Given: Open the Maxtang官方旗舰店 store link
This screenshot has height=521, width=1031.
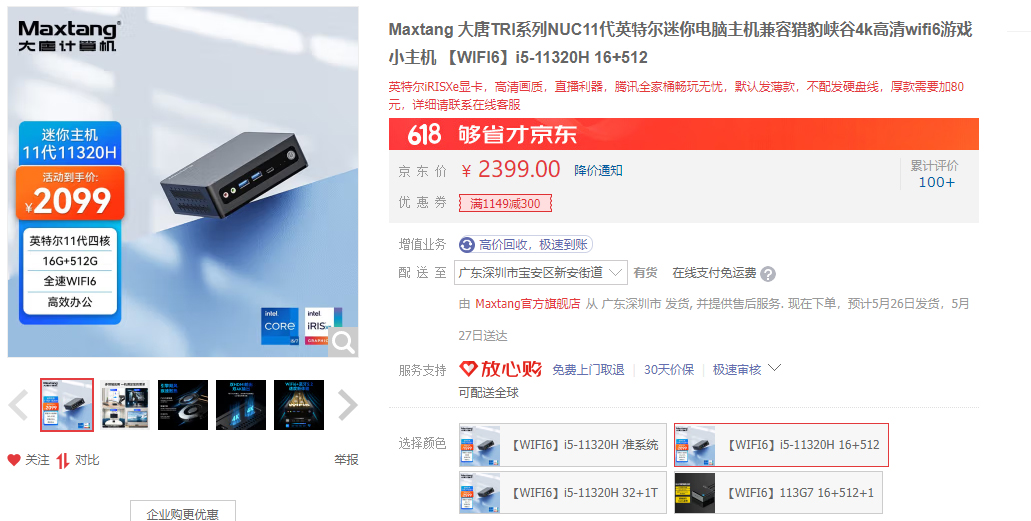Looking at the screenshot, I should click(x=527, y=304).
